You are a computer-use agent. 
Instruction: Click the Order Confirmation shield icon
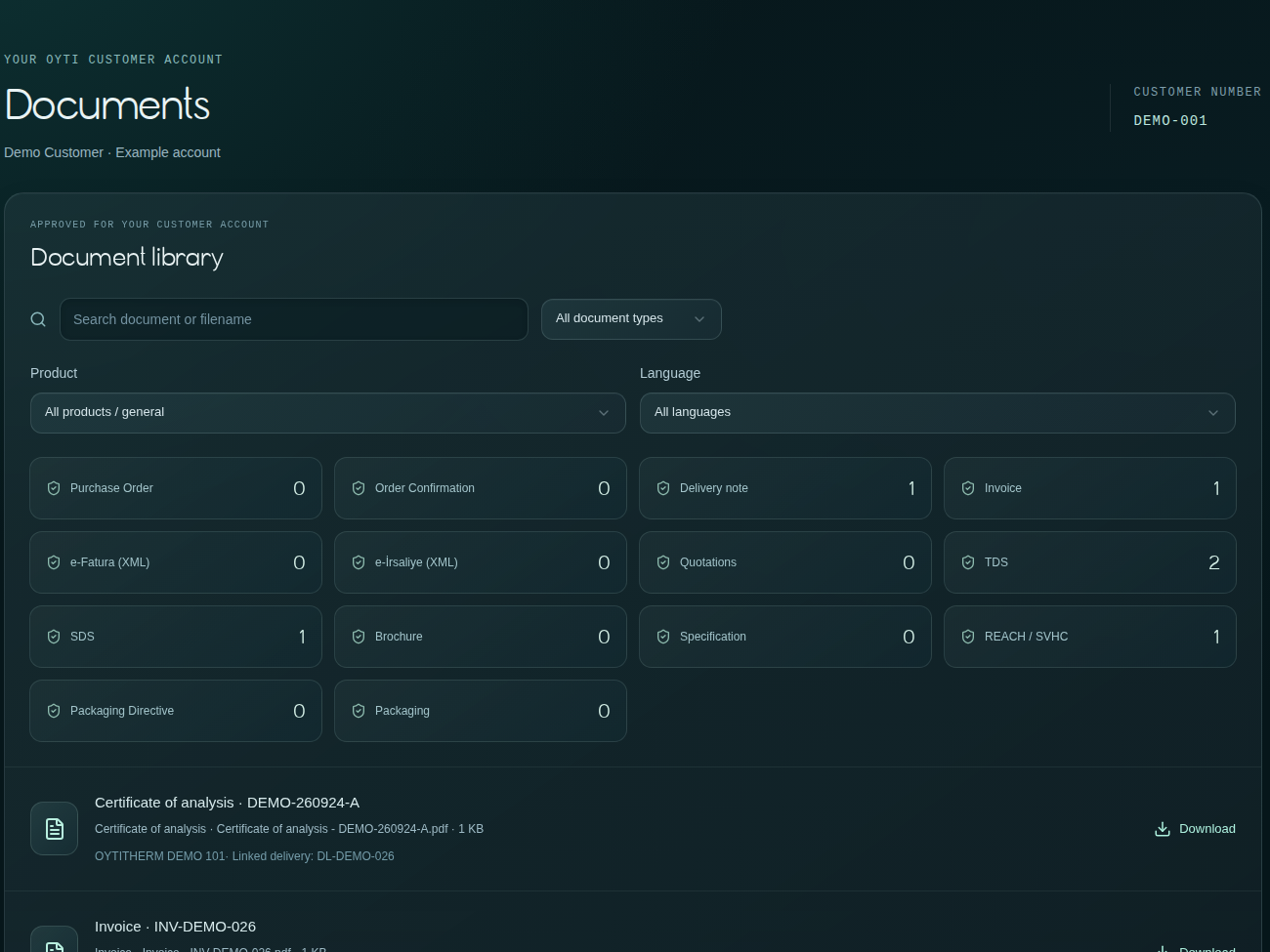pyautogui.click(x=359, y=488)
